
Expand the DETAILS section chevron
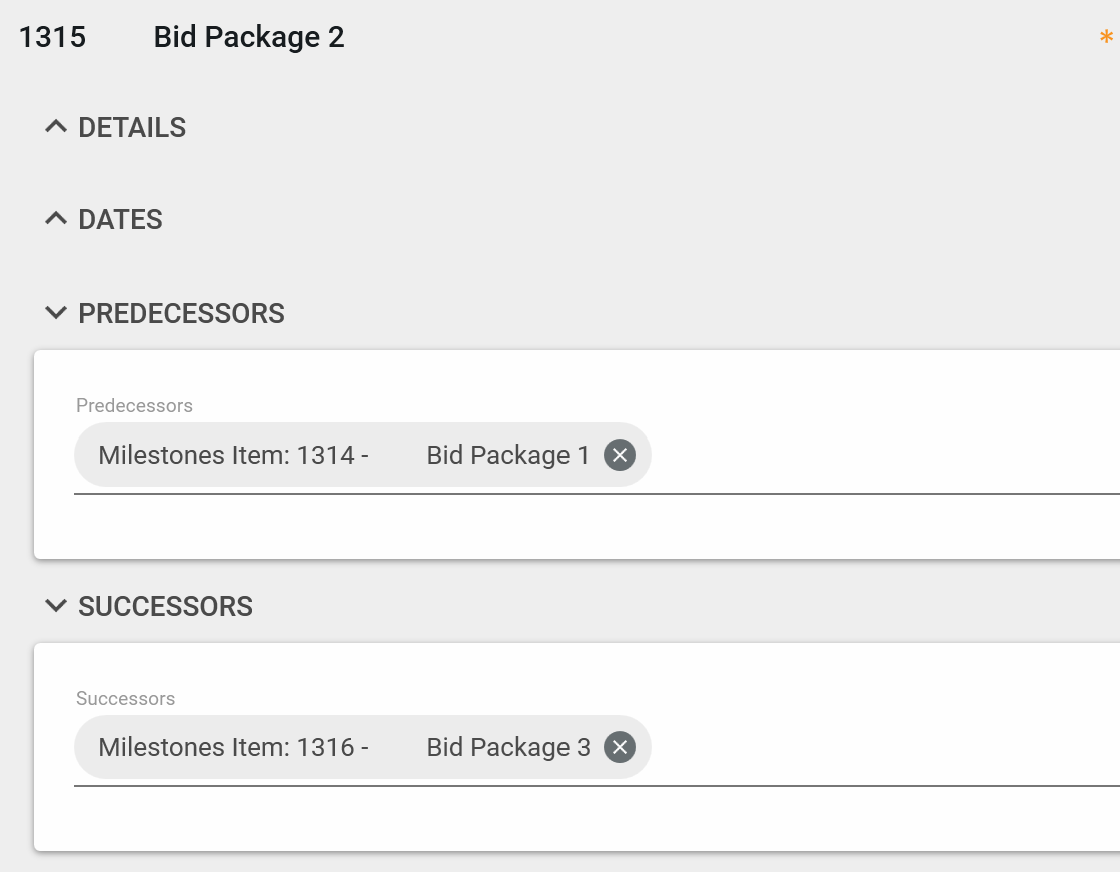(56, 127)
